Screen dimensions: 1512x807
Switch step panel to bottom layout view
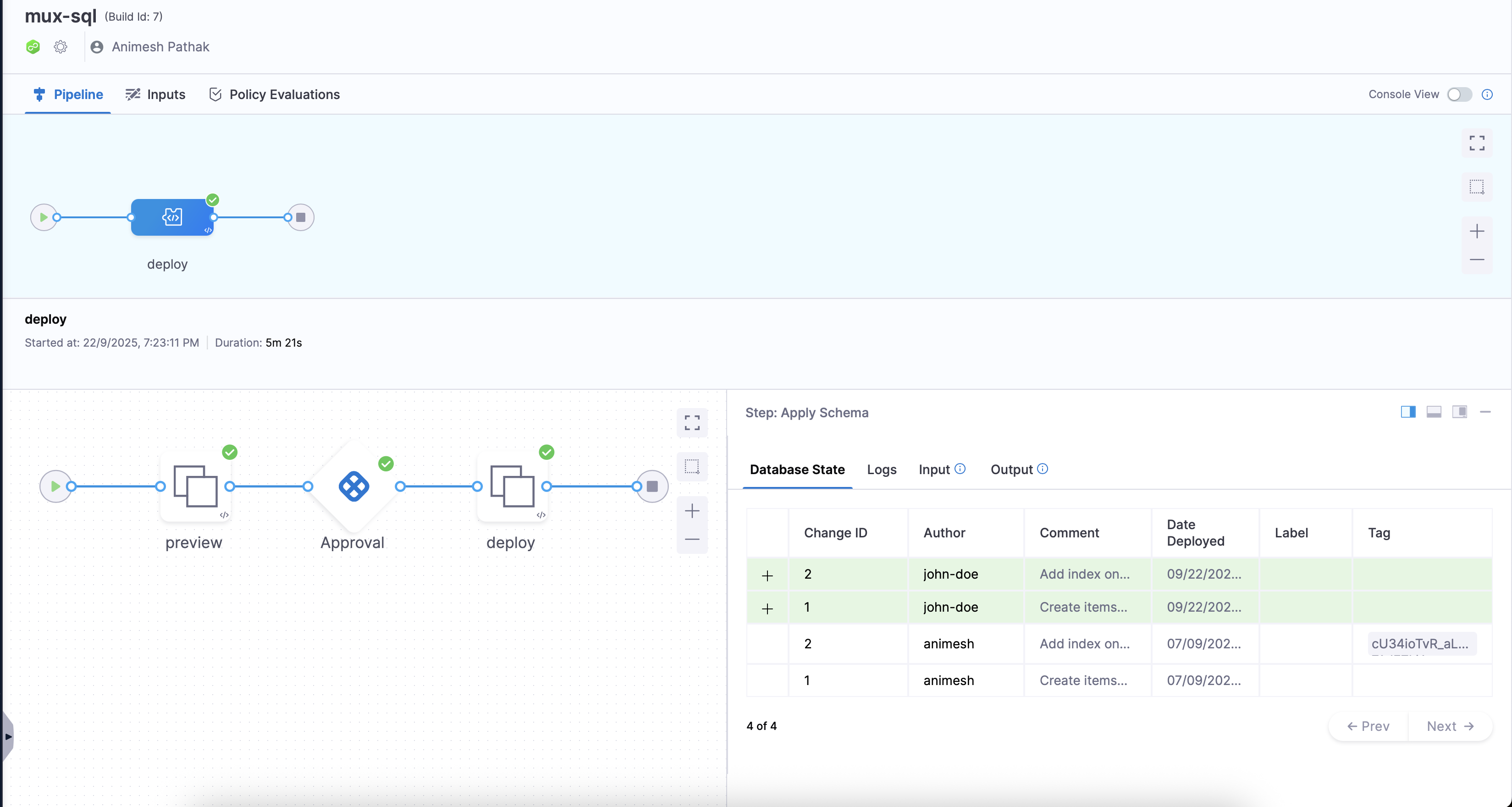click(x=1434, y=412)
